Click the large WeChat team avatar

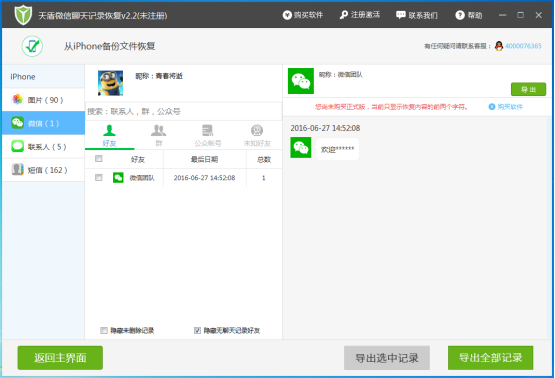pos(301,81)
